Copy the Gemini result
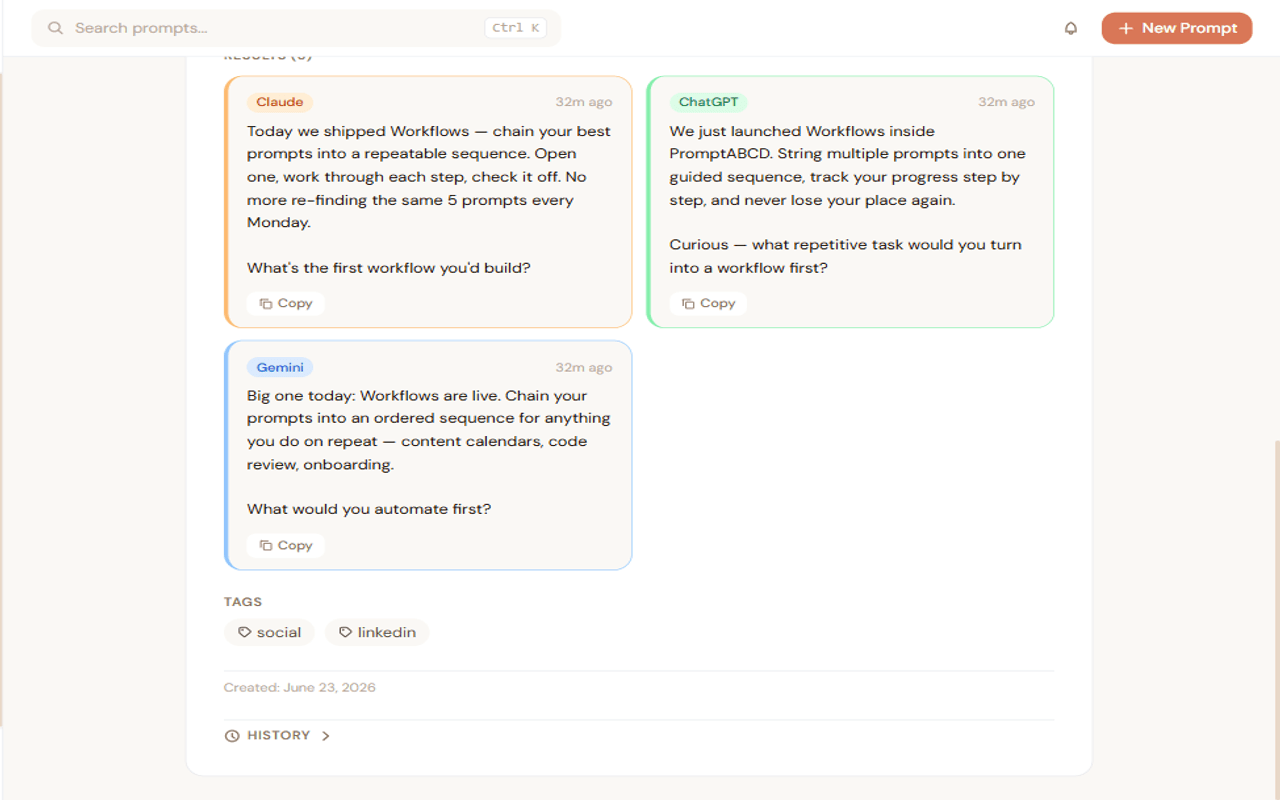 click(285, 545)
